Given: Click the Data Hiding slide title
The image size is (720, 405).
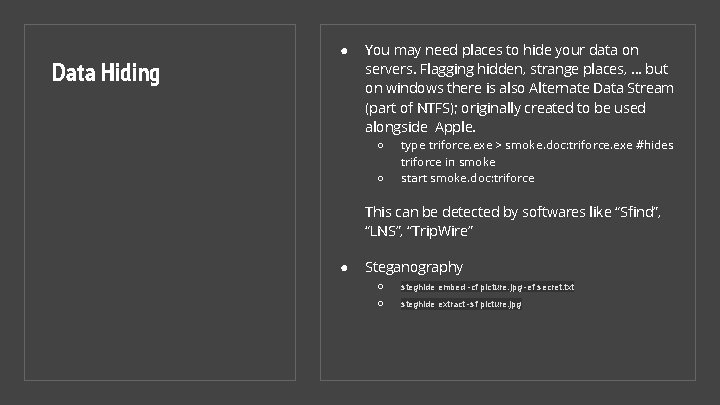Looking at the screenshot, I should pyautogui.click(x=106, y=73).
